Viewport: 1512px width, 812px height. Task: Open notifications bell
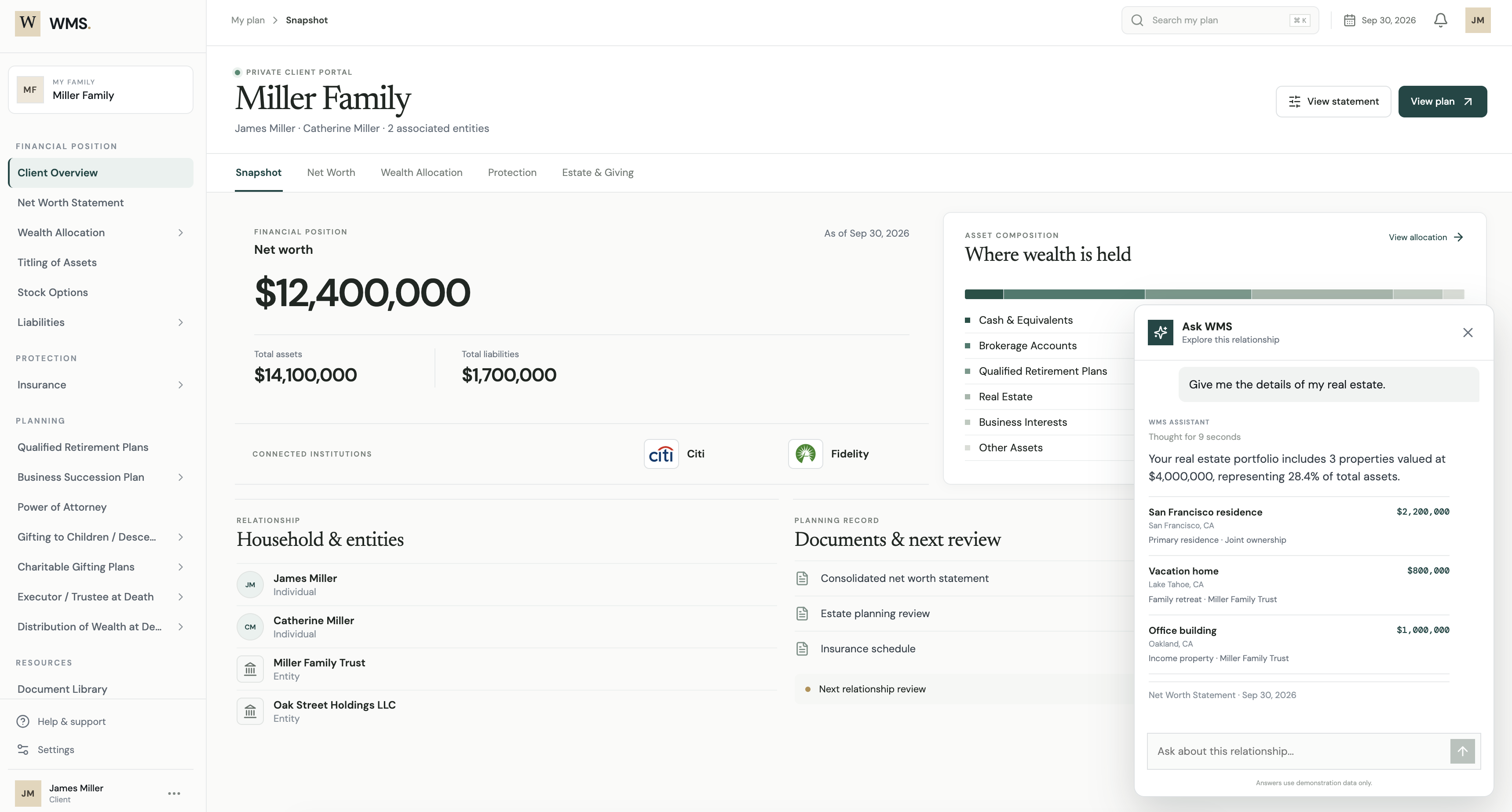click(x=1440, y=20)
